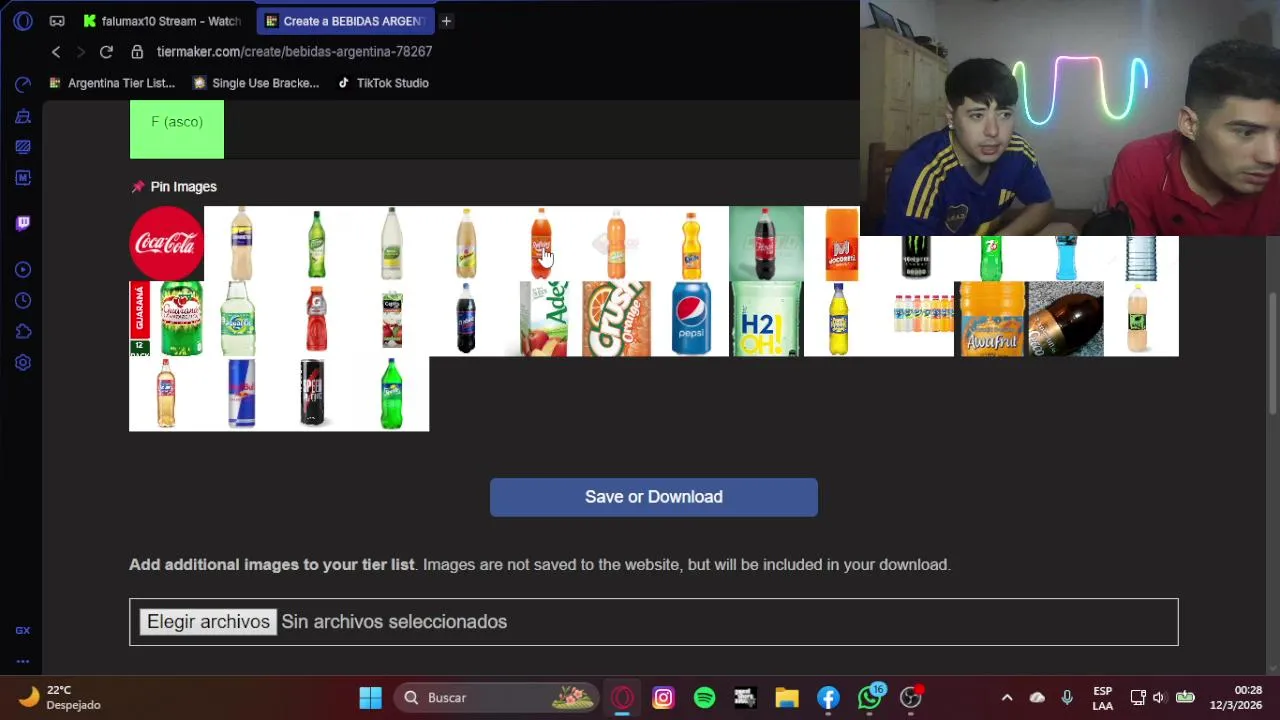
Task: Select the H2OH! image
Action: click(766, 318)
